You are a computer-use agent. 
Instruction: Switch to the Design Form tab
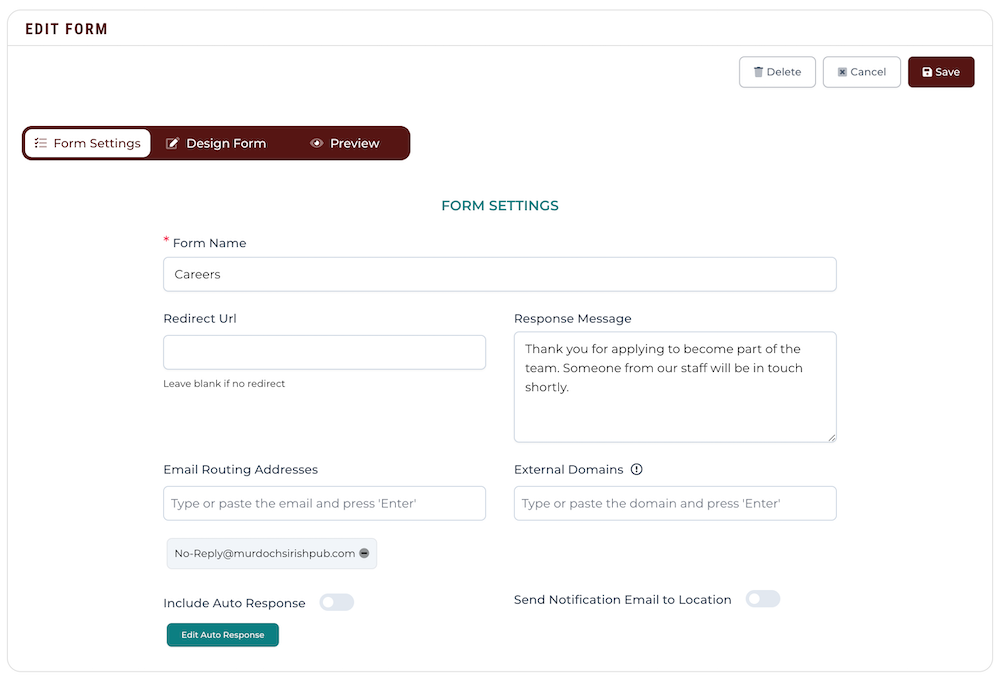tap(216, 143)
